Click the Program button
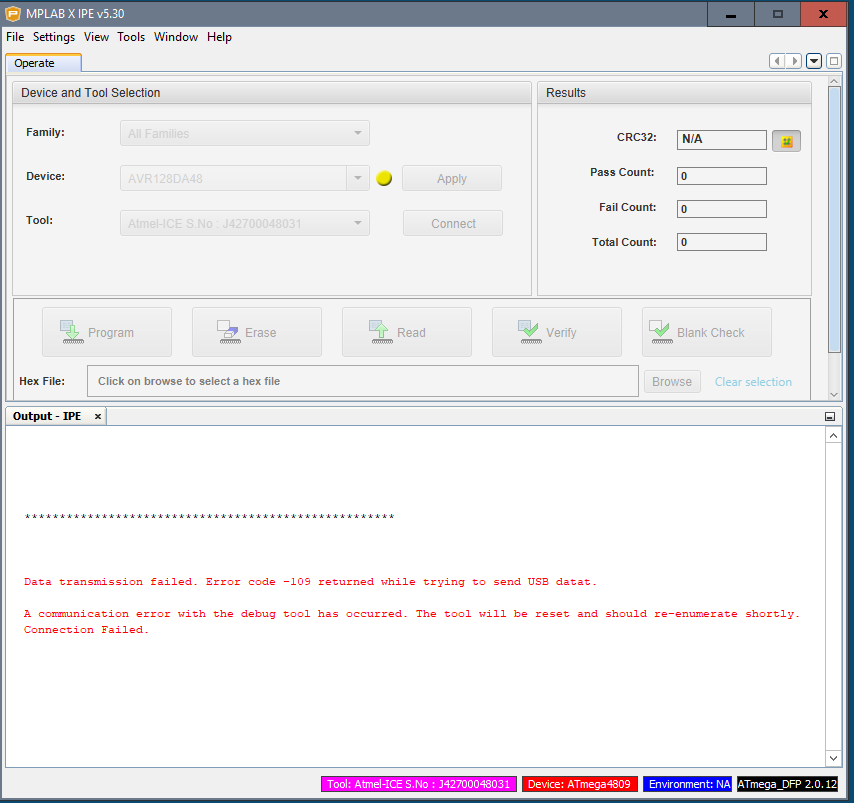854x803 pixels. 107,332
